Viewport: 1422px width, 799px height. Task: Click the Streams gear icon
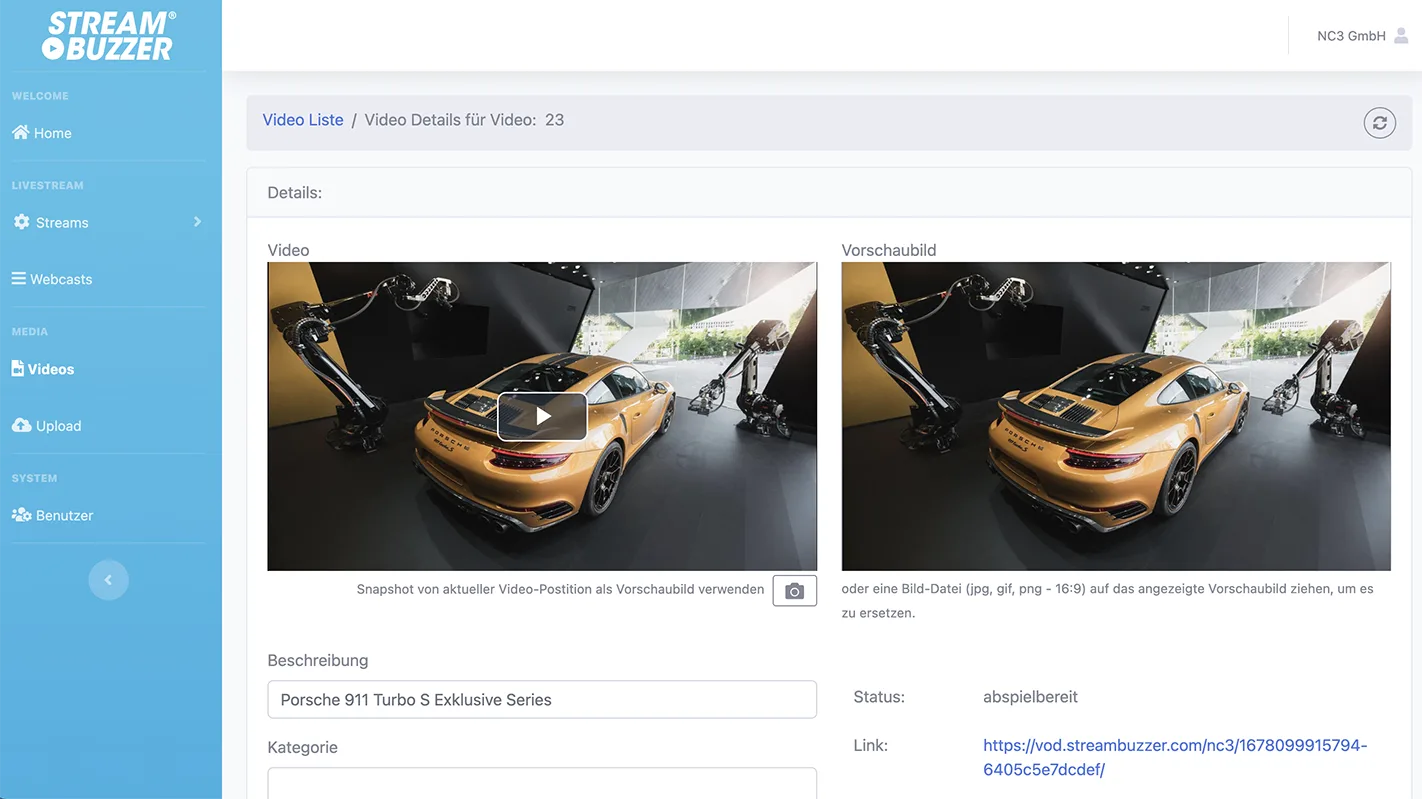(21, 222)
